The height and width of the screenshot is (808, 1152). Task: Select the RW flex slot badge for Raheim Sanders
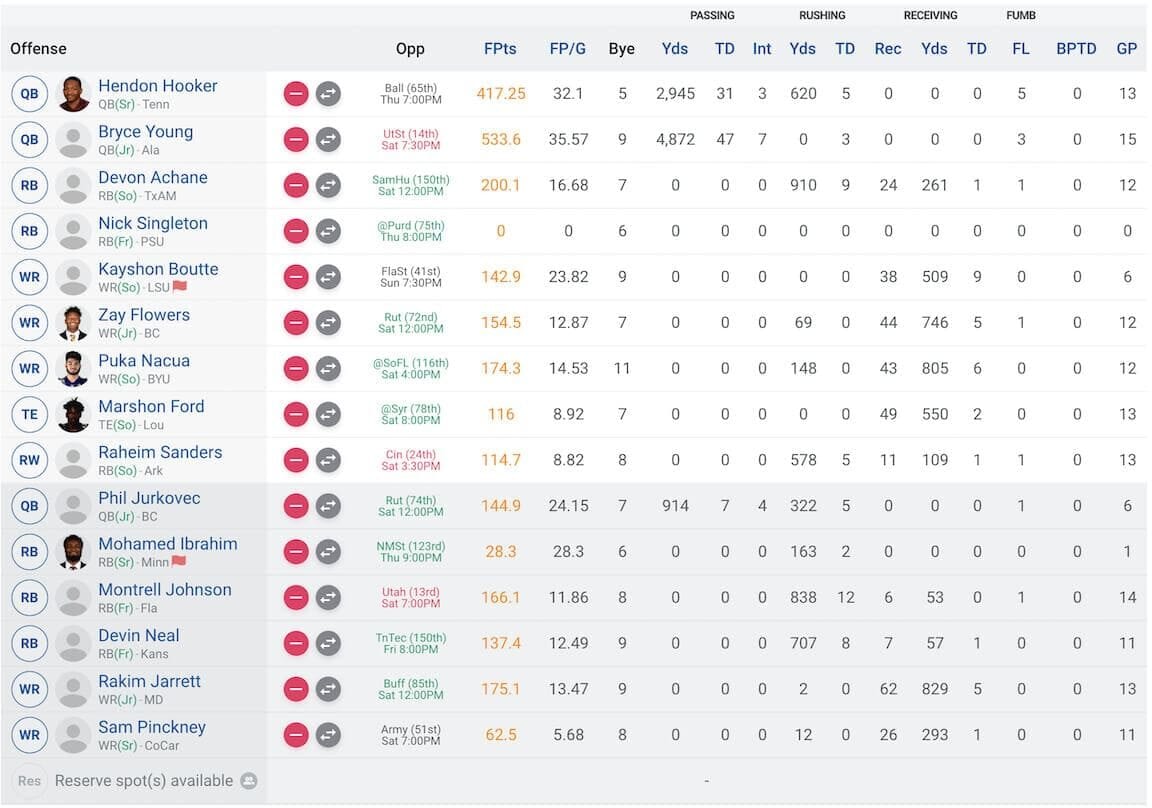pyautogui.click(x=29, y=461)
